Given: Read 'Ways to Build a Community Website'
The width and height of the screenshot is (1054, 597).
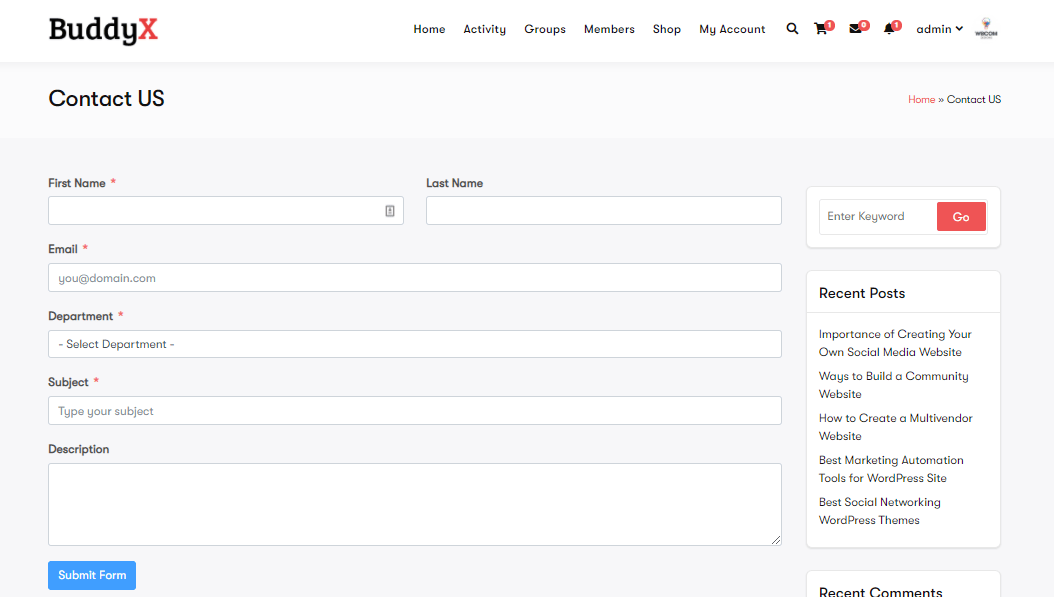Looking at the screenshot, I should (x=893, y=384).
